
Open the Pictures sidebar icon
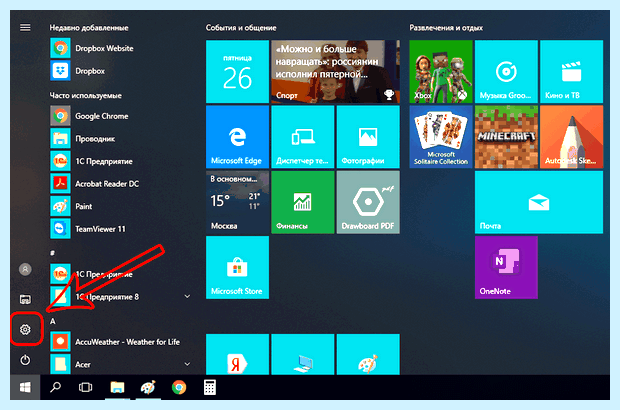[25, 299]
